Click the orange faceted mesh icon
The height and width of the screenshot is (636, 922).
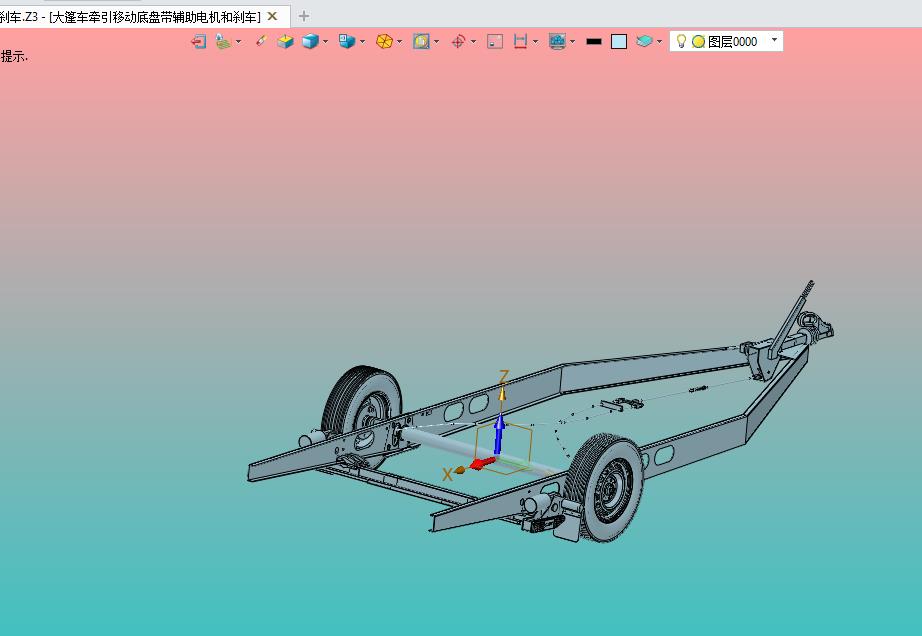click(x=384, y=41)
